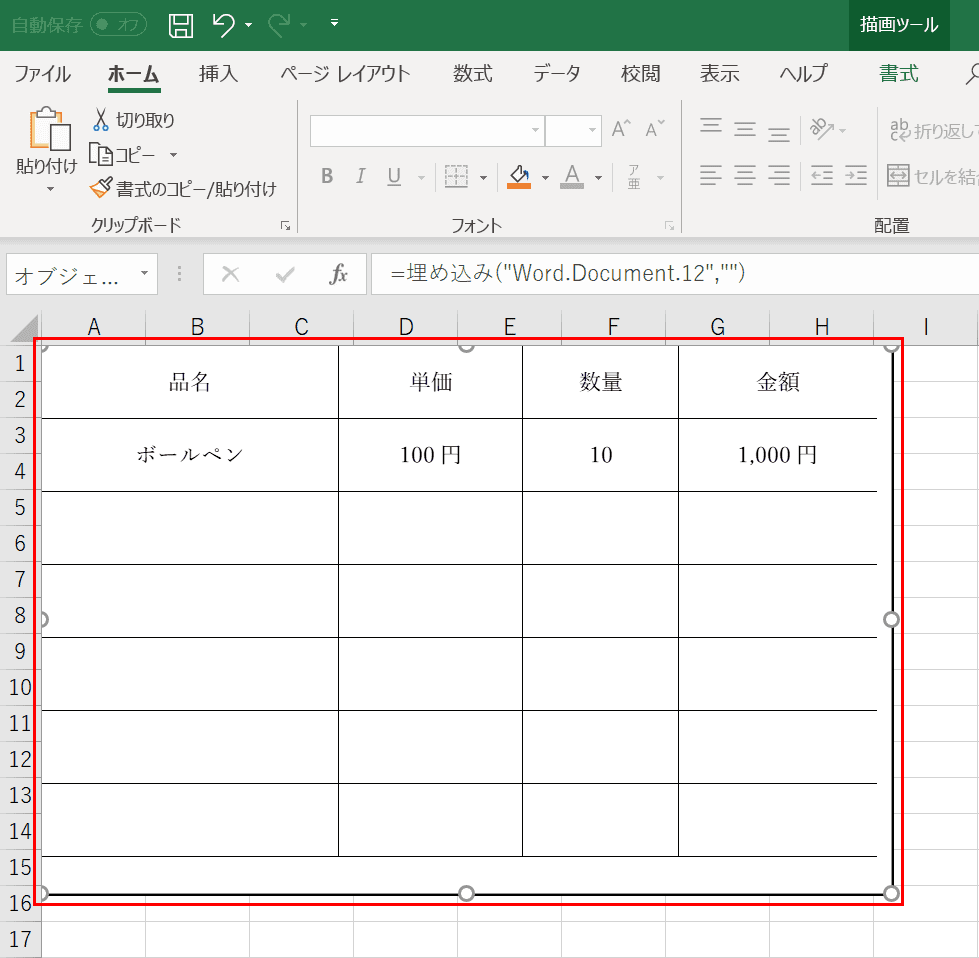Click the enter checkmark in formula bar

(x=285, y=274)
